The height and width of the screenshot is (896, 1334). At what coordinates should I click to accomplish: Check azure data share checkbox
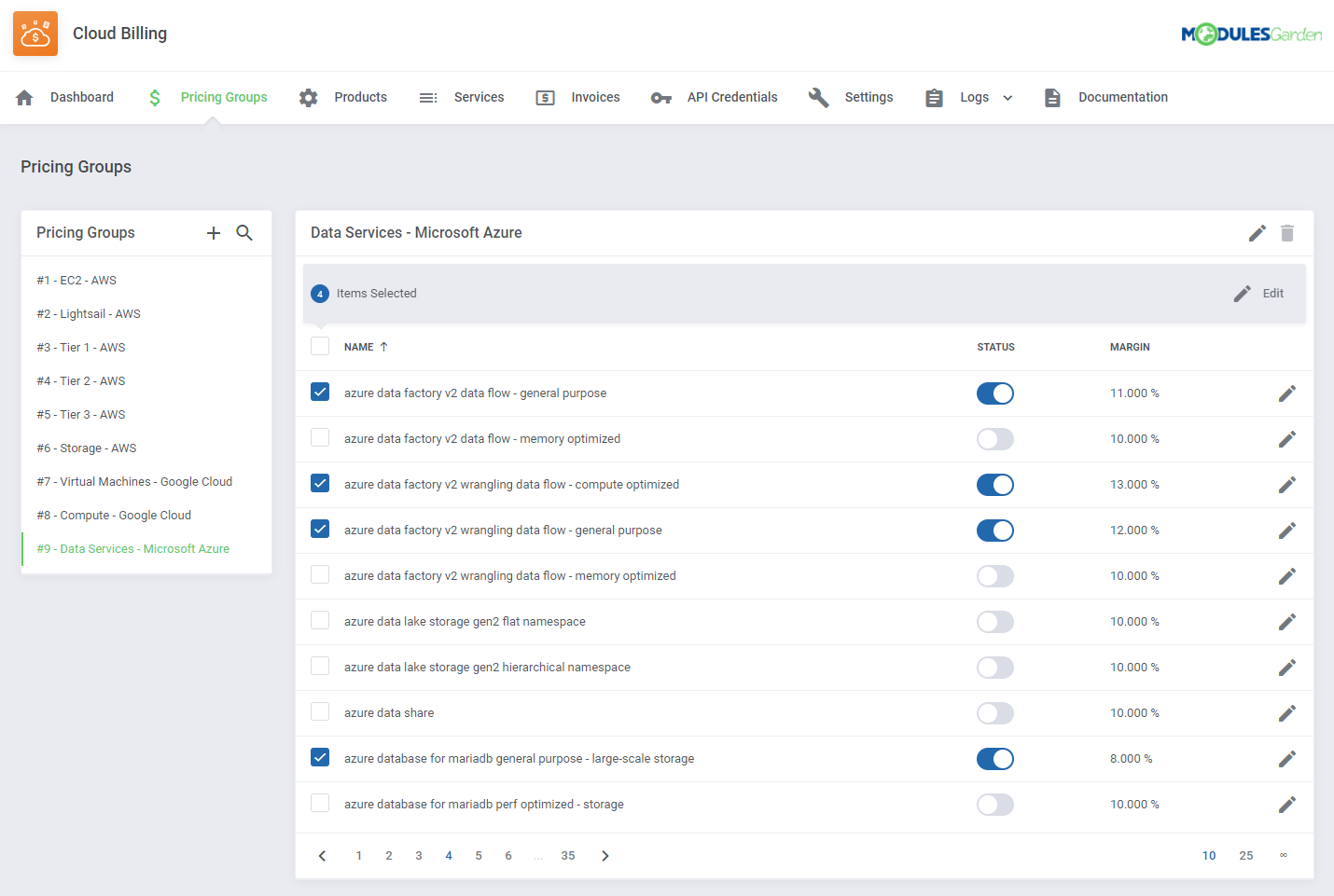pos(320,711)
